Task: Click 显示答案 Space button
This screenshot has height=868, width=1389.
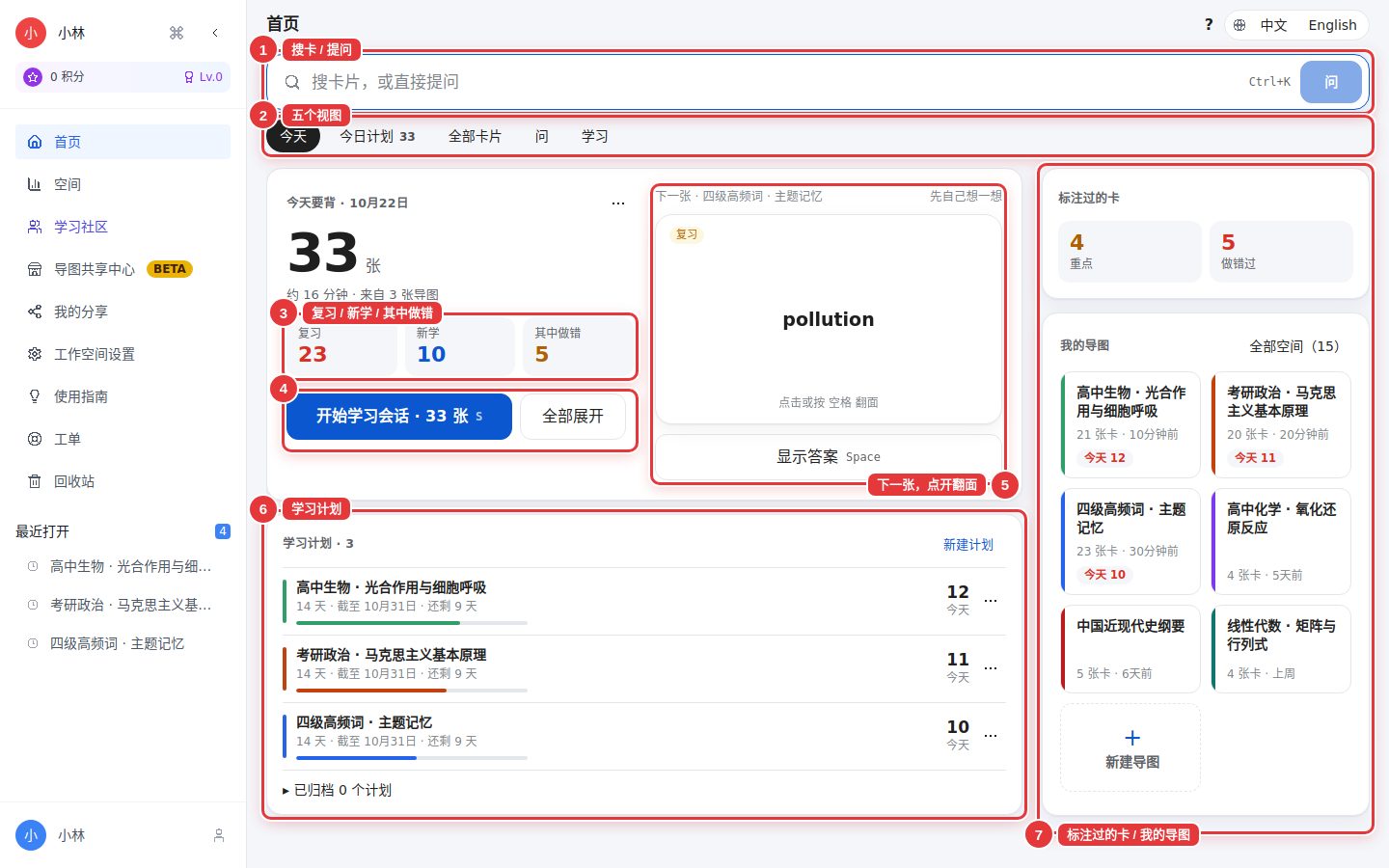Action: click(x=829, y=456)
